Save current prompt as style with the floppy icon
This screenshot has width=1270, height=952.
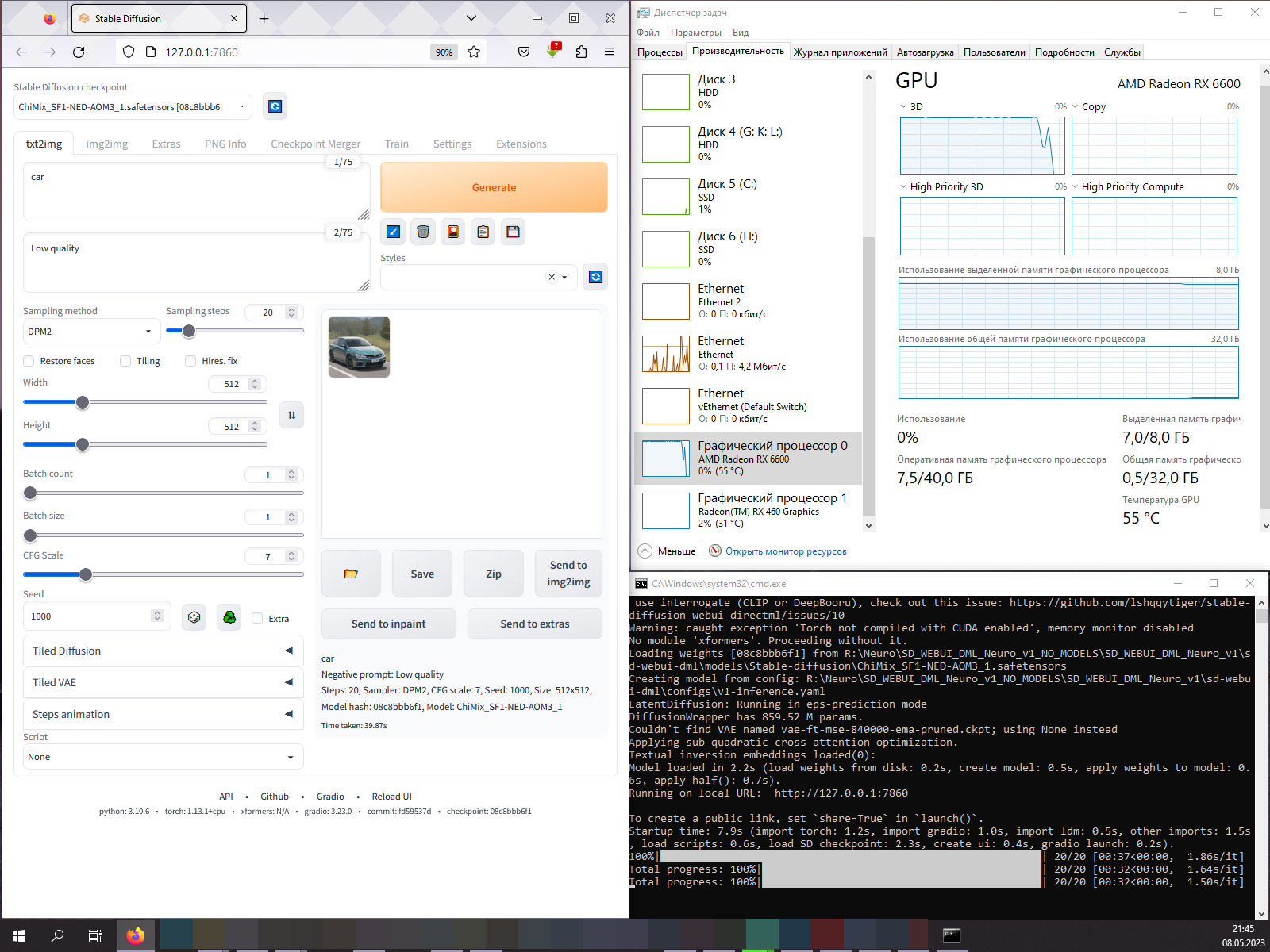pos(514,232)
